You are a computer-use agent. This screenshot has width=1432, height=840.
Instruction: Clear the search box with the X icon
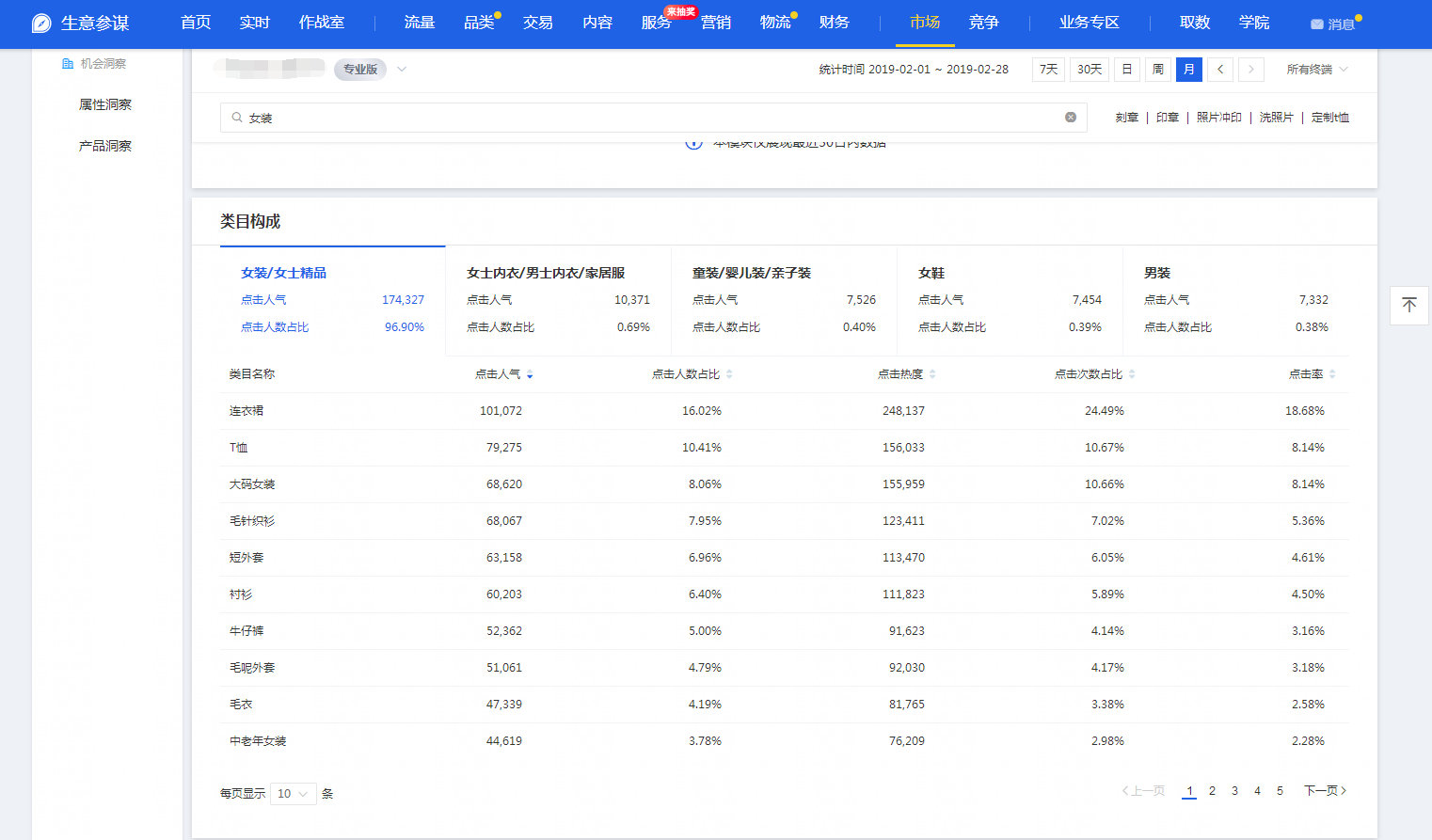click(1070, 118)
